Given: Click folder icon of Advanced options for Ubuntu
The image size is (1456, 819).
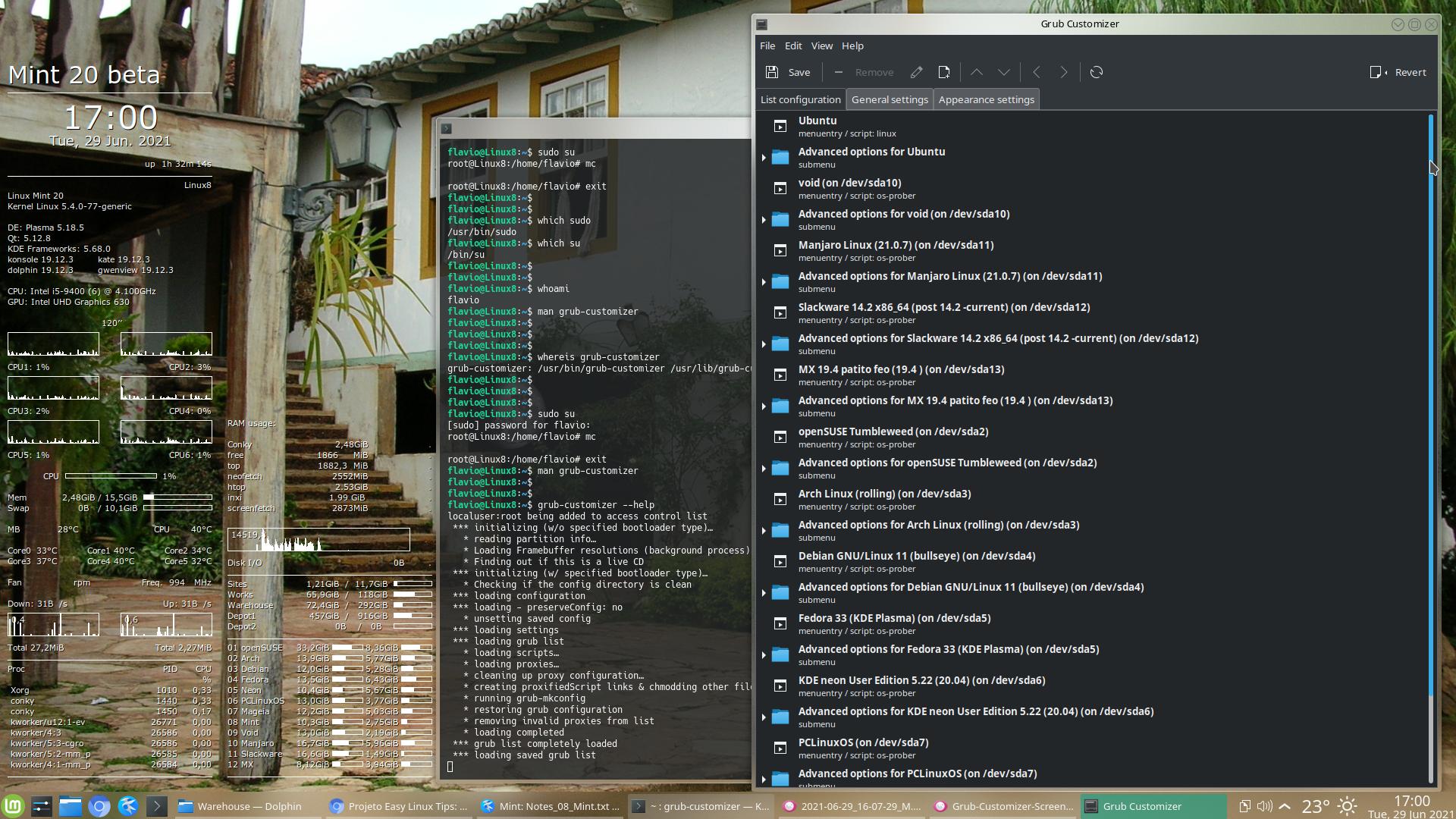Looking at the screenshot, I should point(780,157).
